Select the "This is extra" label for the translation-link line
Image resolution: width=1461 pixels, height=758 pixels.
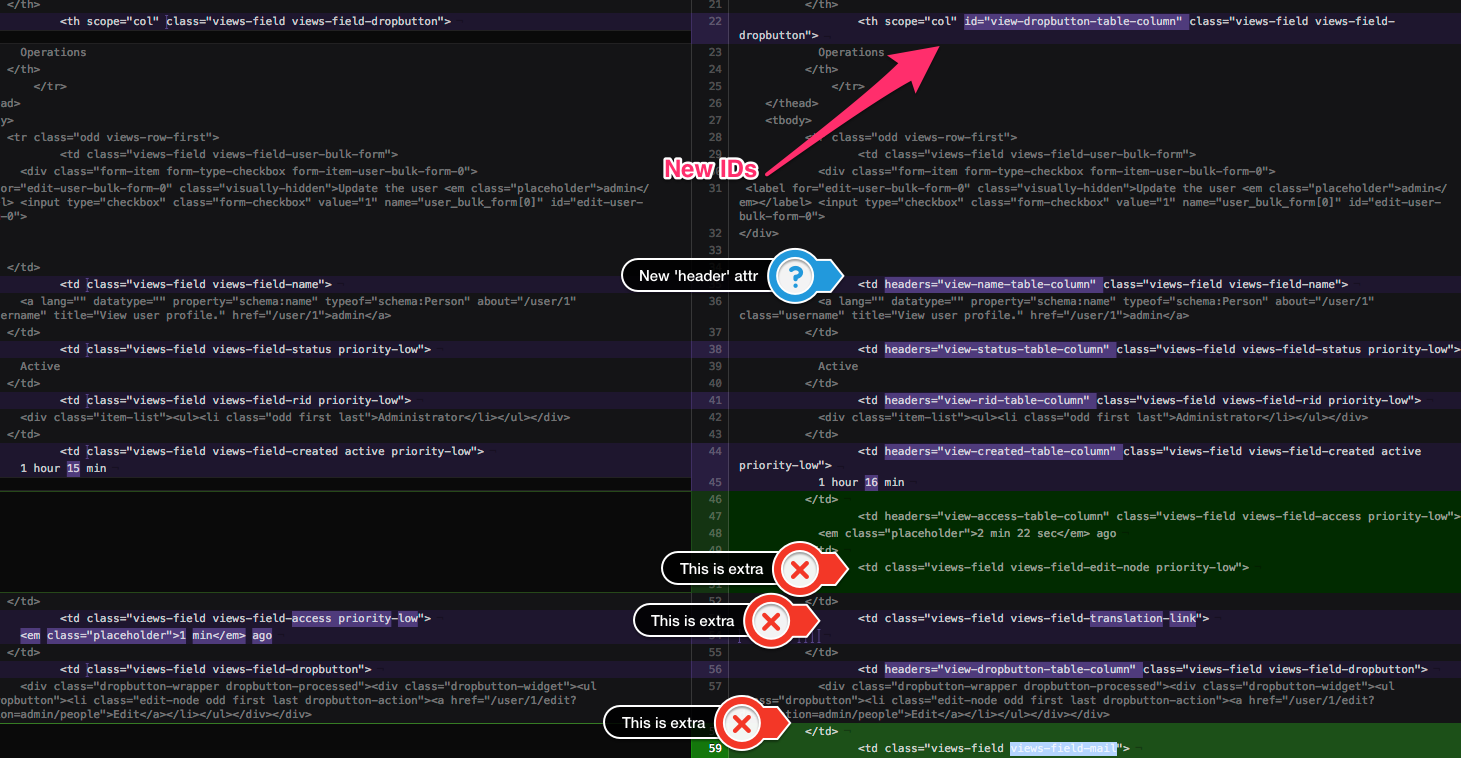(692, 621)
